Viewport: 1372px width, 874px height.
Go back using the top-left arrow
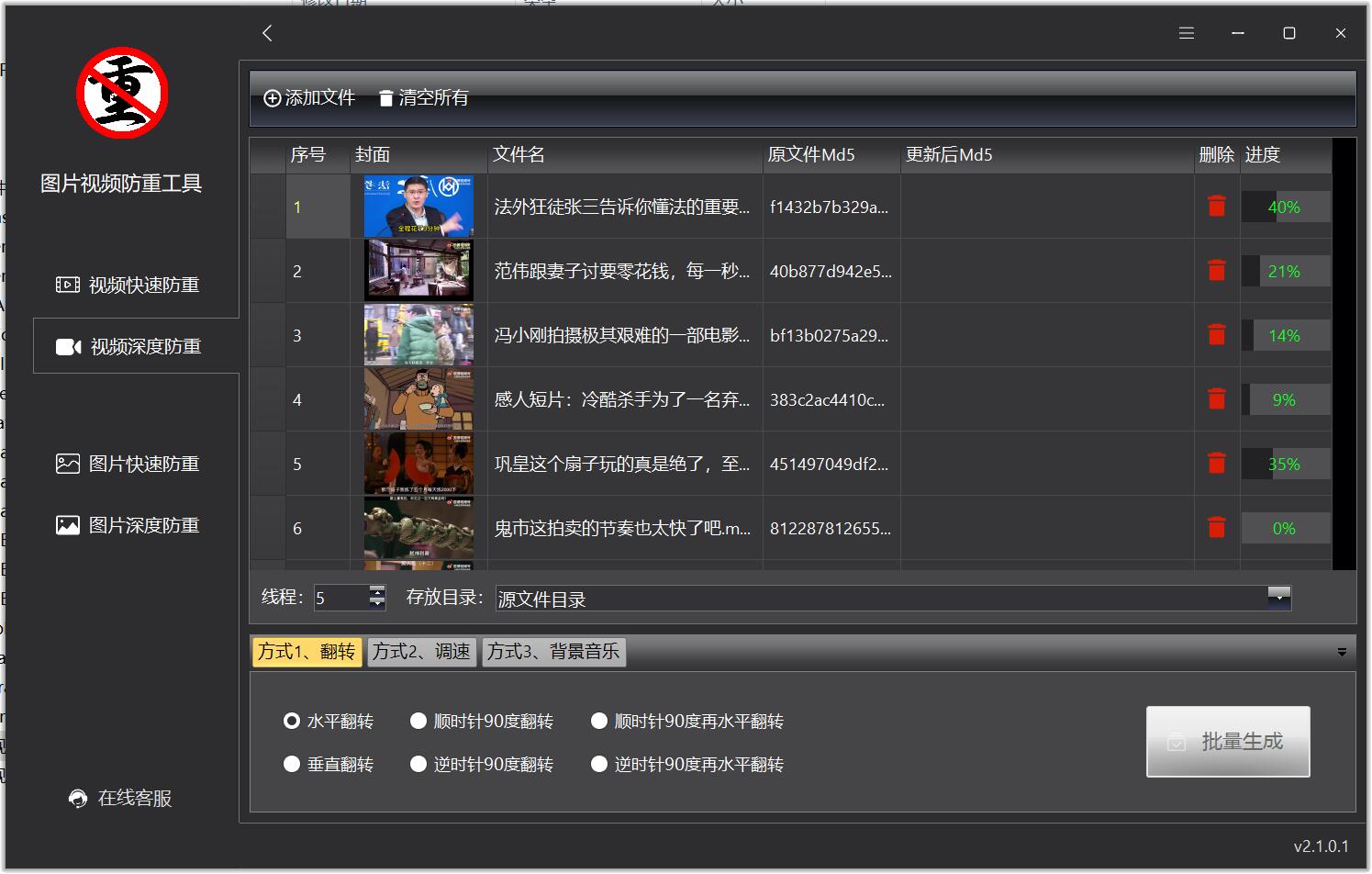[x=267, y=33]
